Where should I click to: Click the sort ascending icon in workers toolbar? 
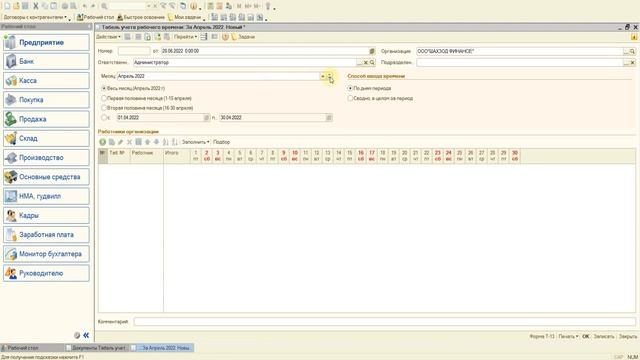point(165,142)
